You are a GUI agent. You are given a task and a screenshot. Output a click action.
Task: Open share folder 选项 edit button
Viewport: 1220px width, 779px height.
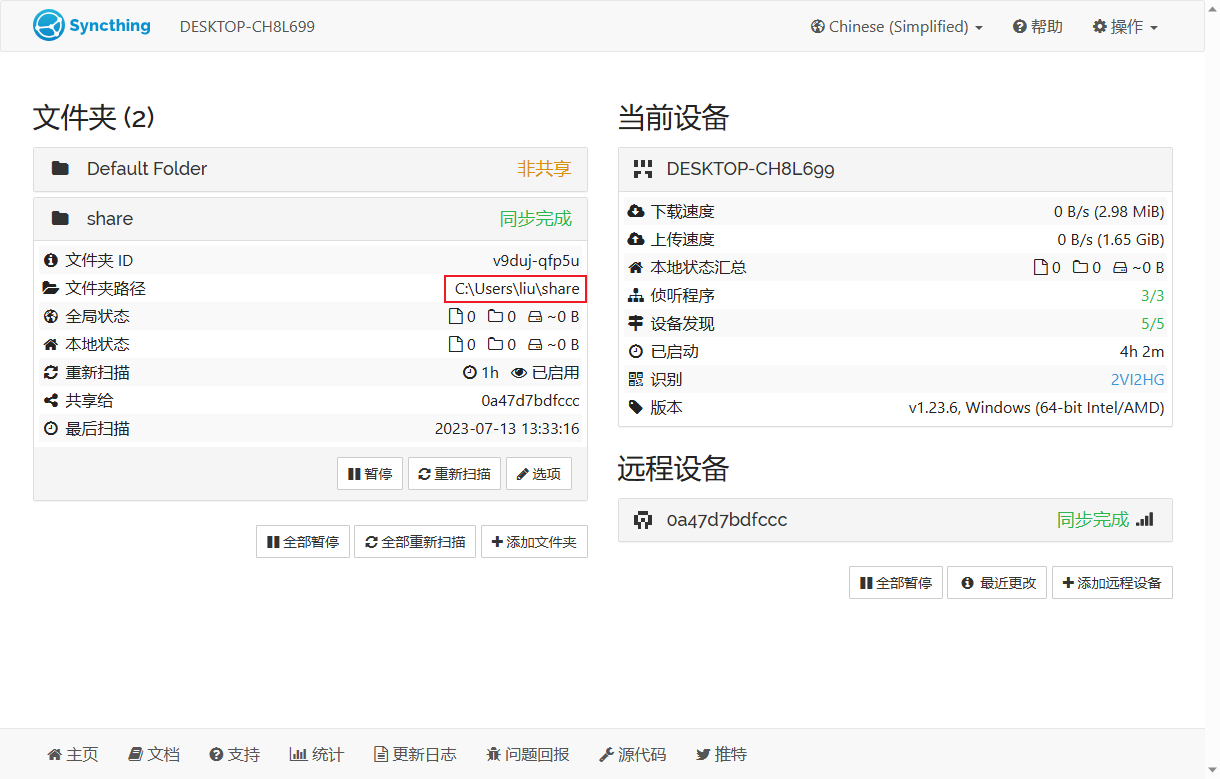[x=539, y=474]
